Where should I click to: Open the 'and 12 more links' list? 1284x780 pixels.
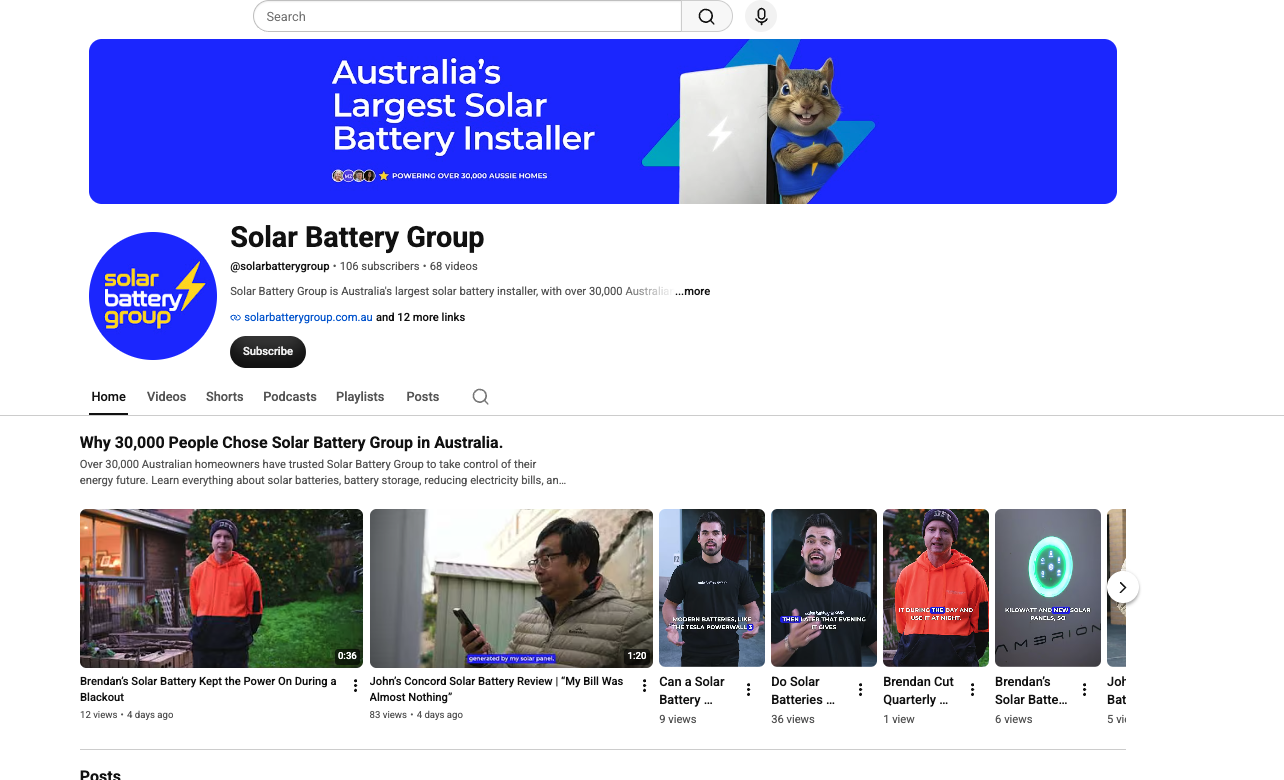[x=421, y=318]
